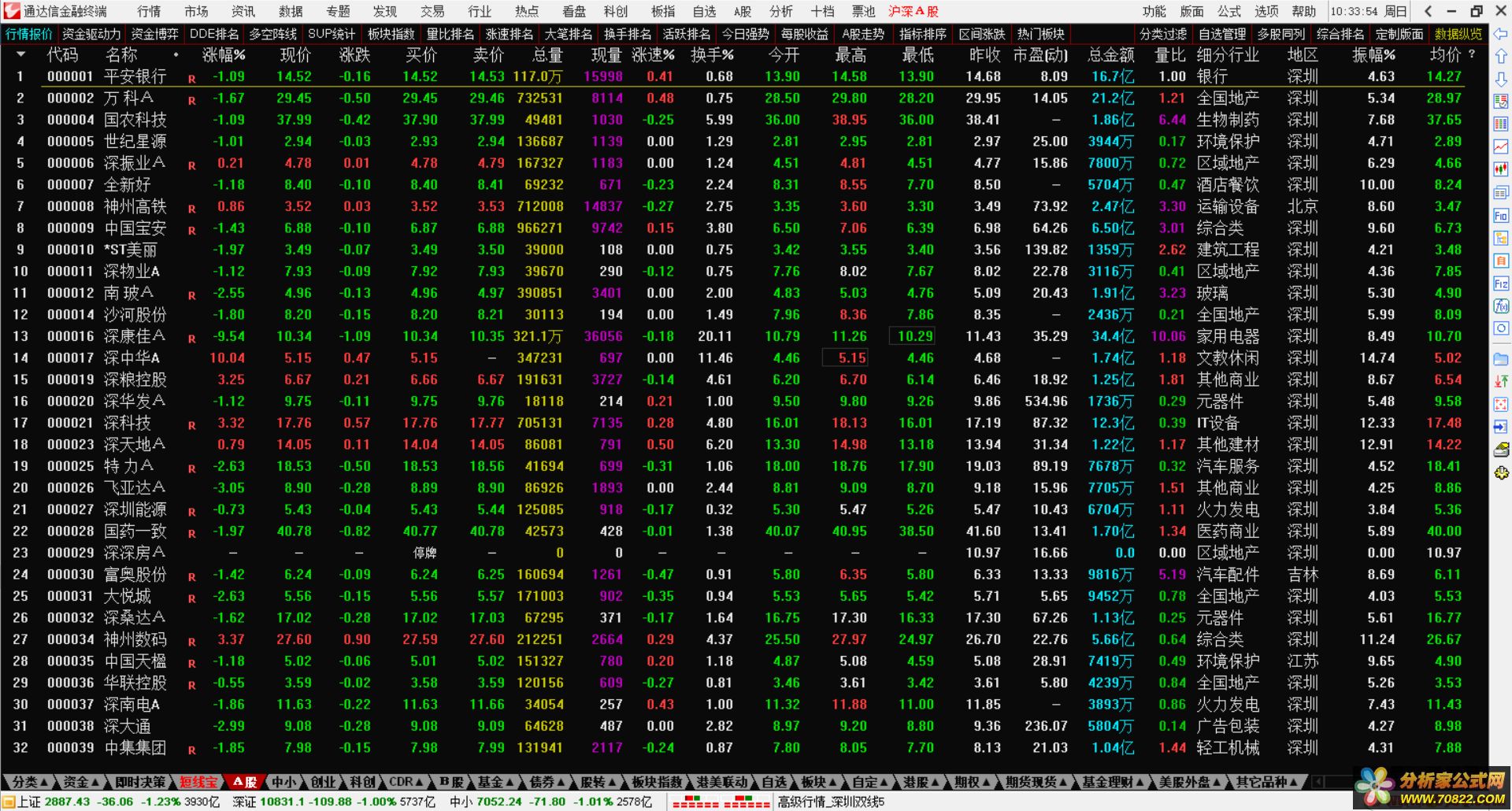Click the question mark beside 均价 header

pyautogui.click(x=1472, y=54)
